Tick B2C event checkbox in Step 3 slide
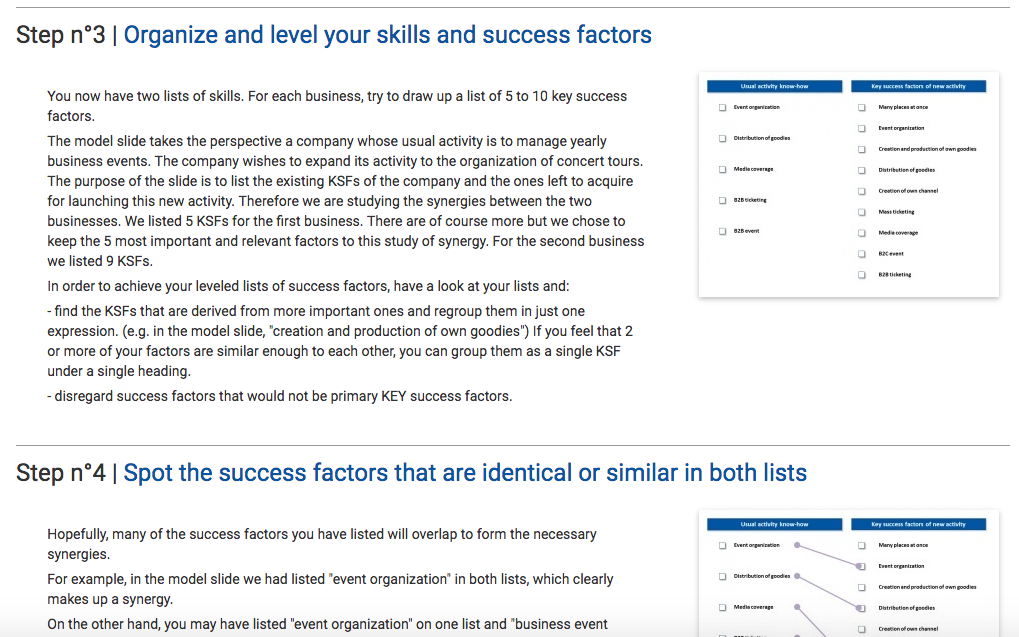The image size is (1019, 637). point(862,254)
